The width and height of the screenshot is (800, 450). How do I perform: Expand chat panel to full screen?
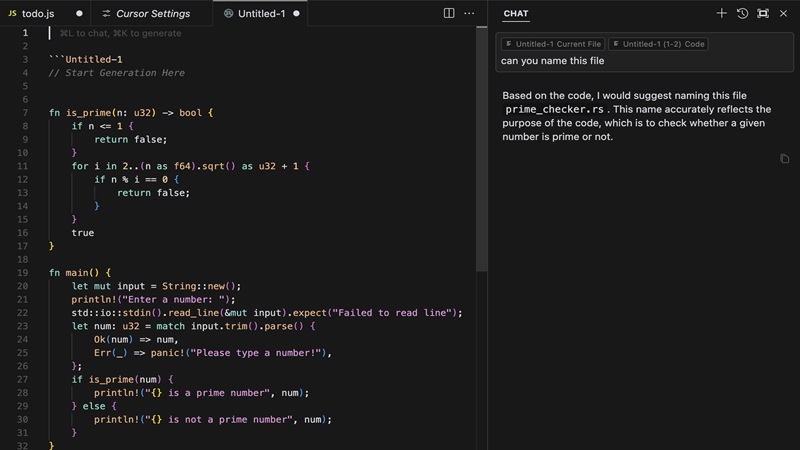(x=763, y=13)
